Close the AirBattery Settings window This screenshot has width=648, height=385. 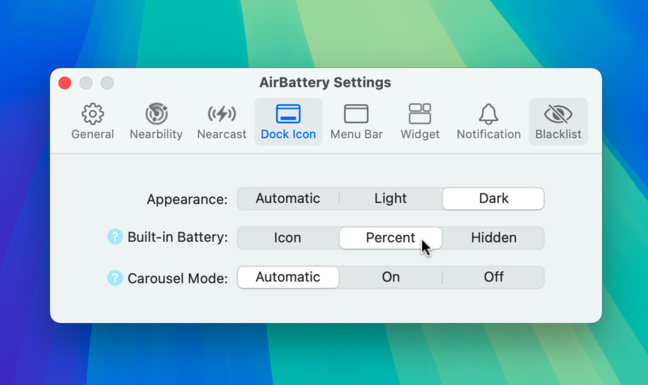point(65,83)
